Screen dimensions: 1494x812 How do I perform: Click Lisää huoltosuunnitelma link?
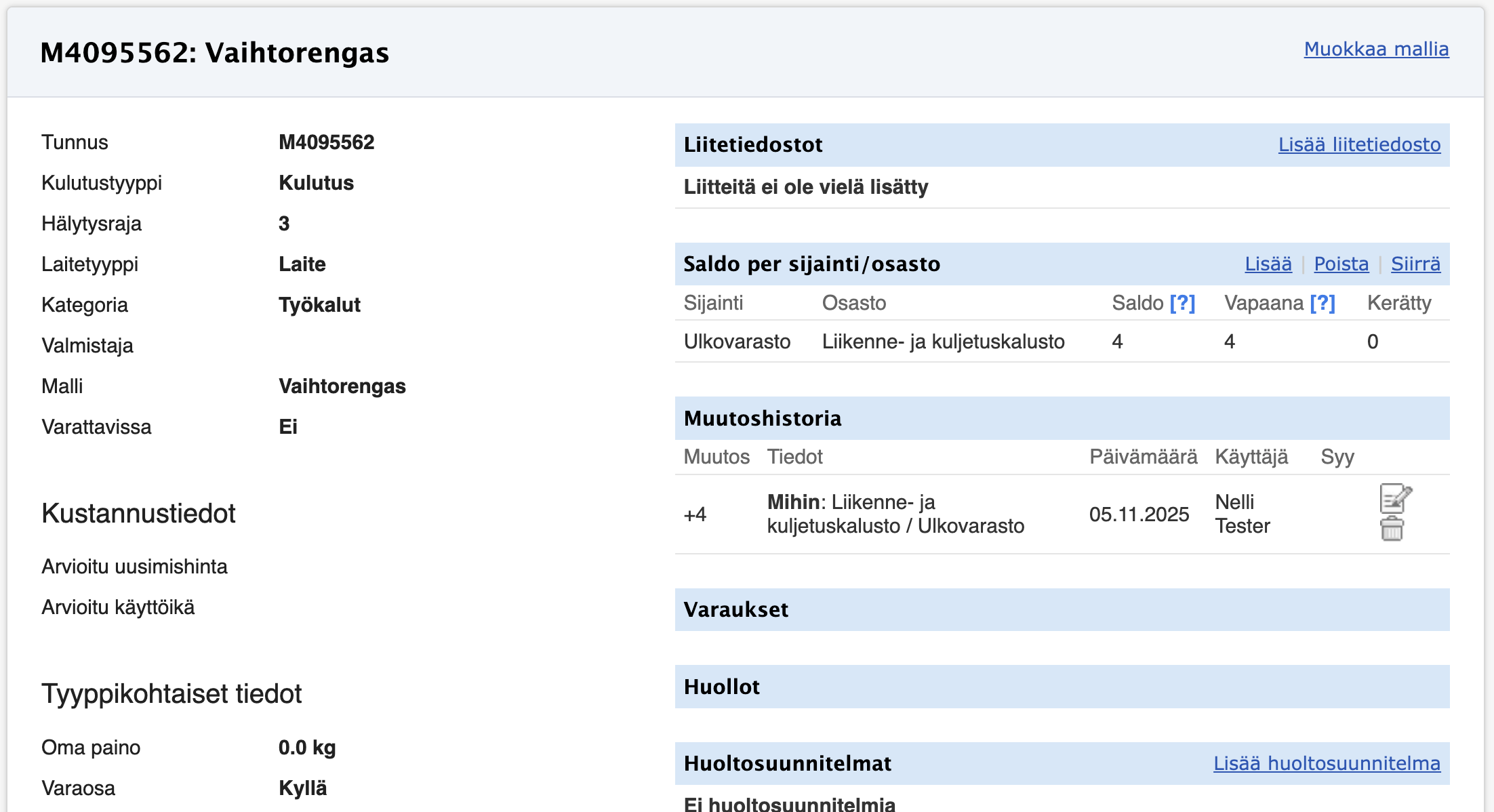pos(1327,763)
